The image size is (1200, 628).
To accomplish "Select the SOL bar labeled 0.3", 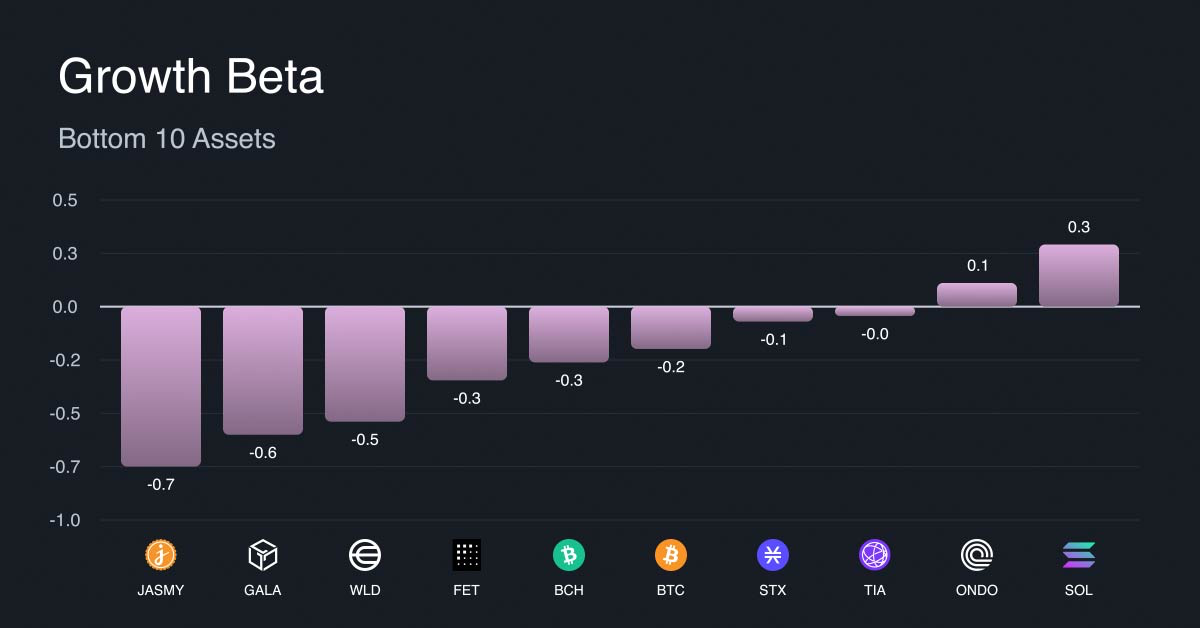I will click(x=1079, y=275).
